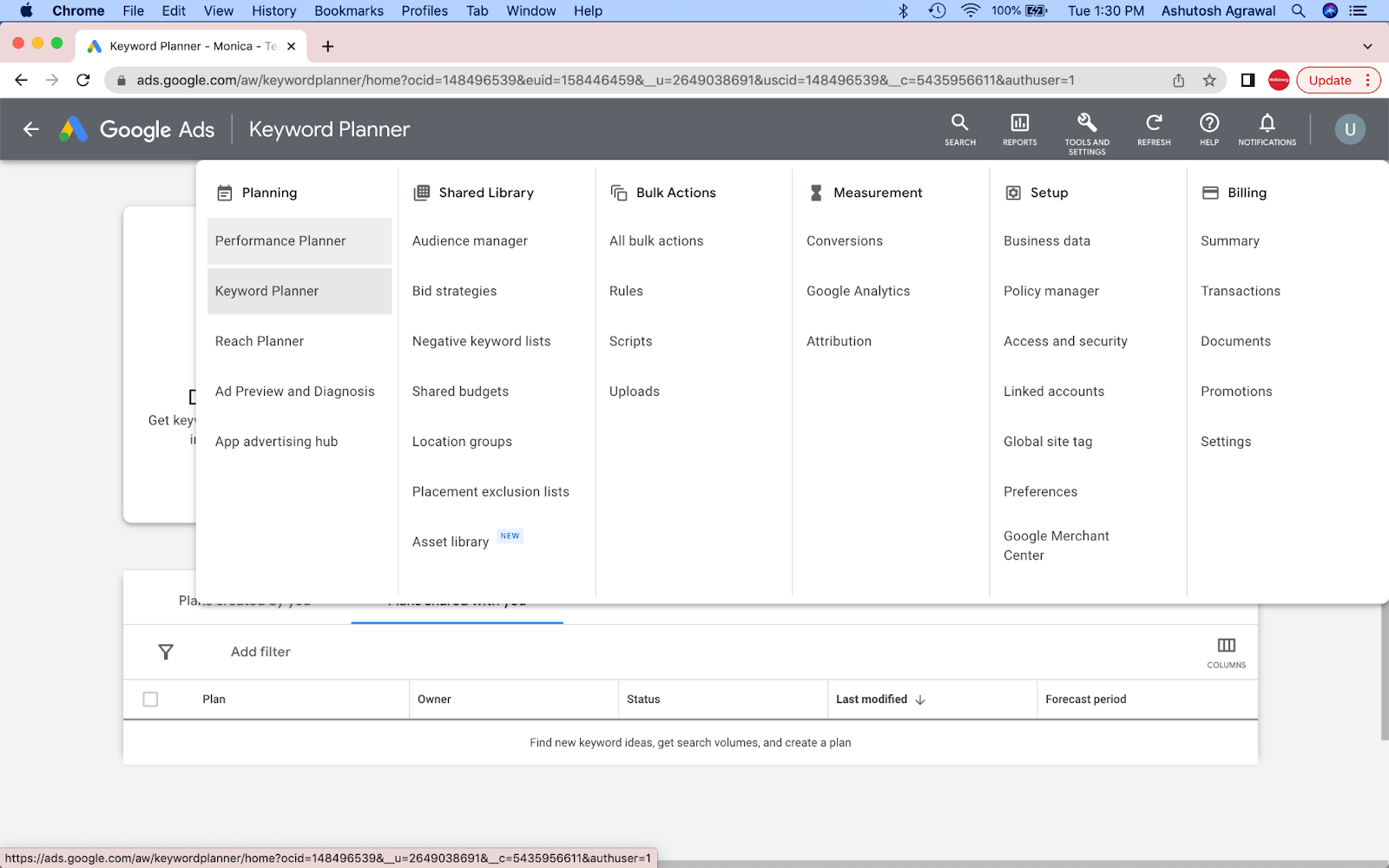Open Negative keyword lists

[x=482, y=341]
